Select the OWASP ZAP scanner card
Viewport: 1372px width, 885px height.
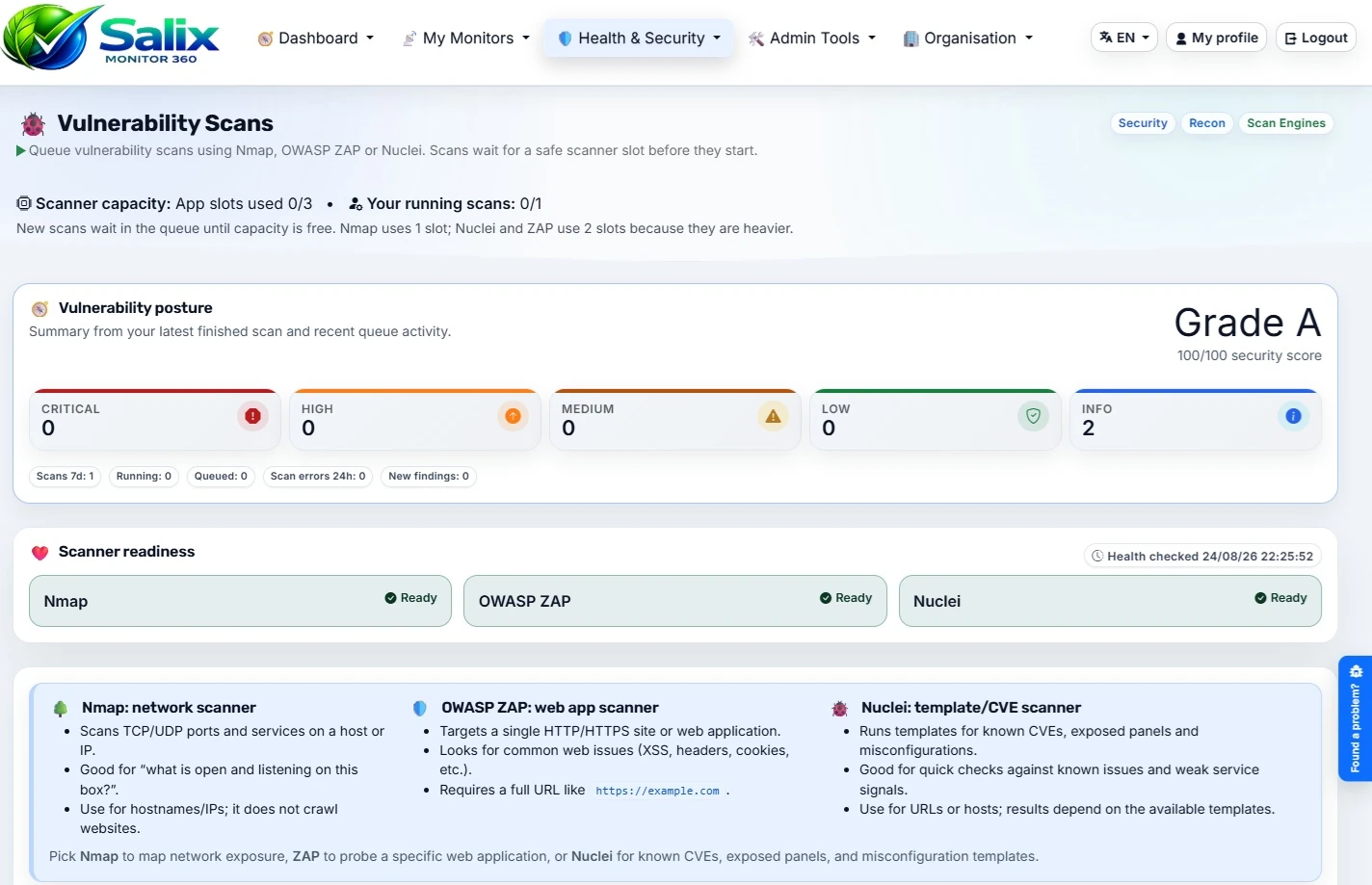[675, 601]
